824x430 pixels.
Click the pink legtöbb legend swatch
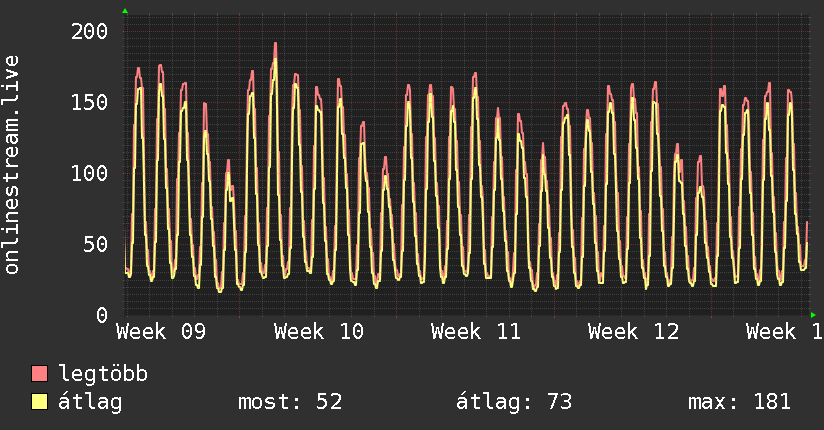pyautogui.click(x=39, y=373)
